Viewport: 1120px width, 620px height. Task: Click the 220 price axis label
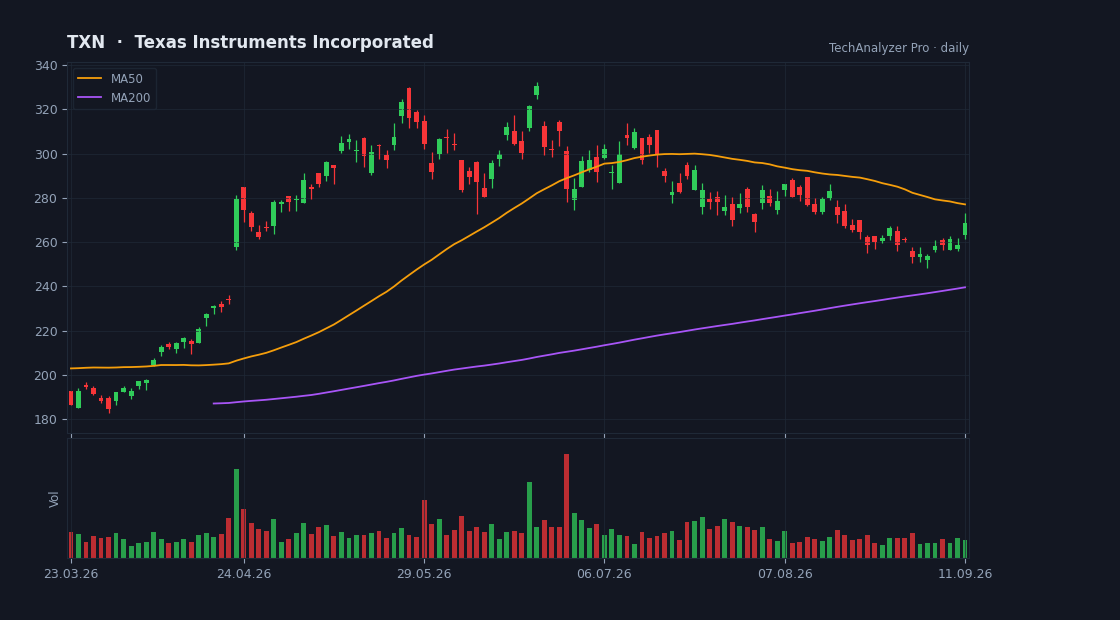46,331
